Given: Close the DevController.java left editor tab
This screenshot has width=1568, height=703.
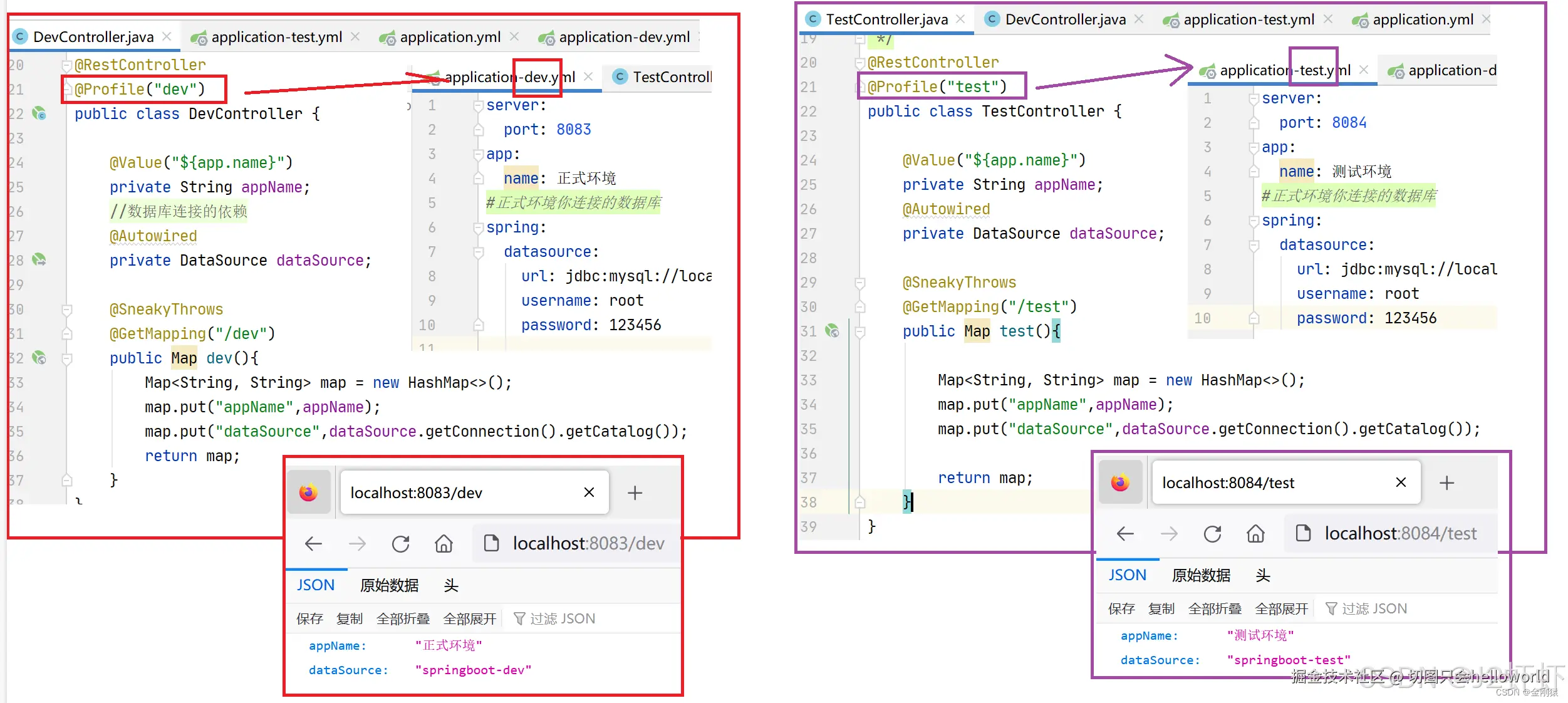Looking at the screenshot, I should [x=167, y=37].
